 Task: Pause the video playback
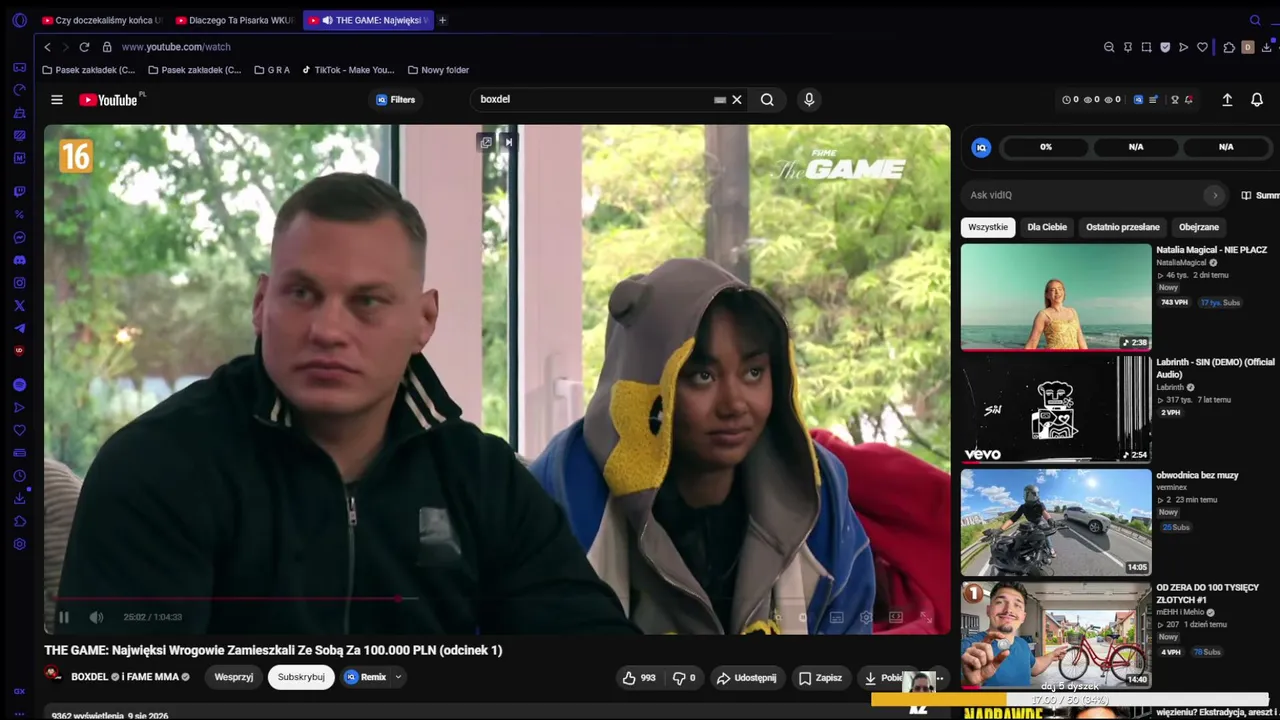(64, 617)
